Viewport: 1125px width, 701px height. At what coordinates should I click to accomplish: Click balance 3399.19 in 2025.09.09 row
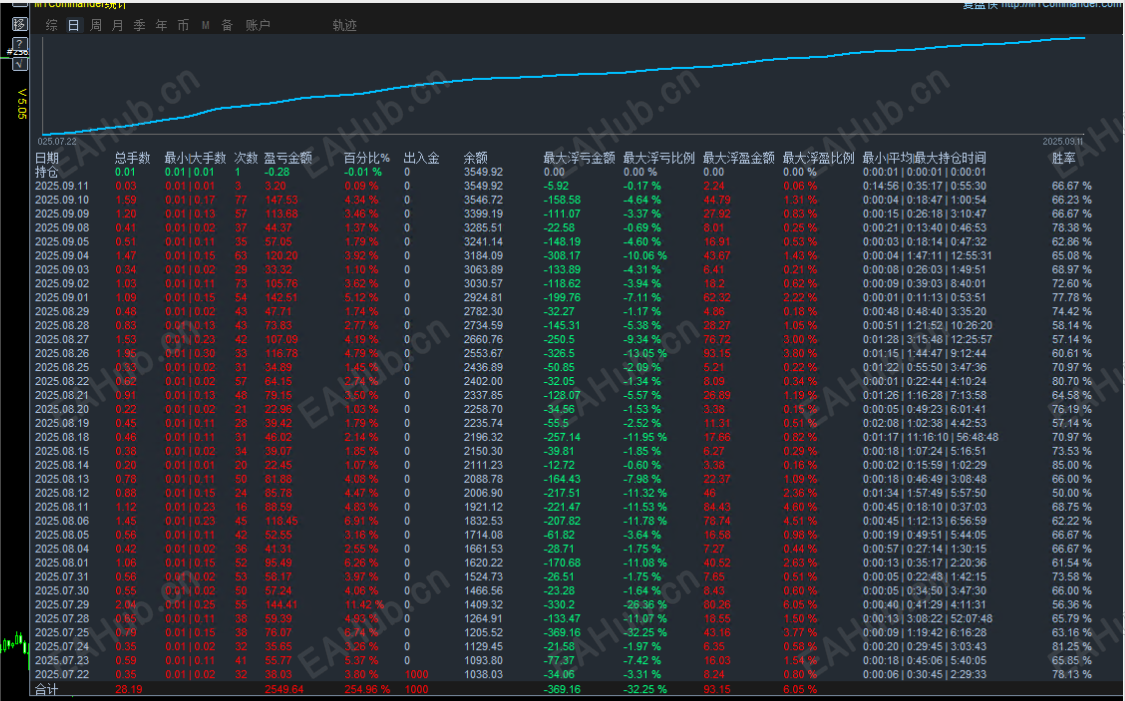484,214
